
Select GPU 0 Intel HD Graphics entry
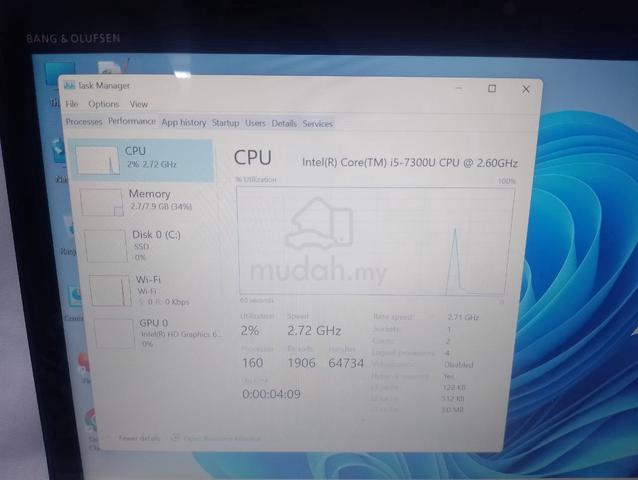click(x=158, y=334)
